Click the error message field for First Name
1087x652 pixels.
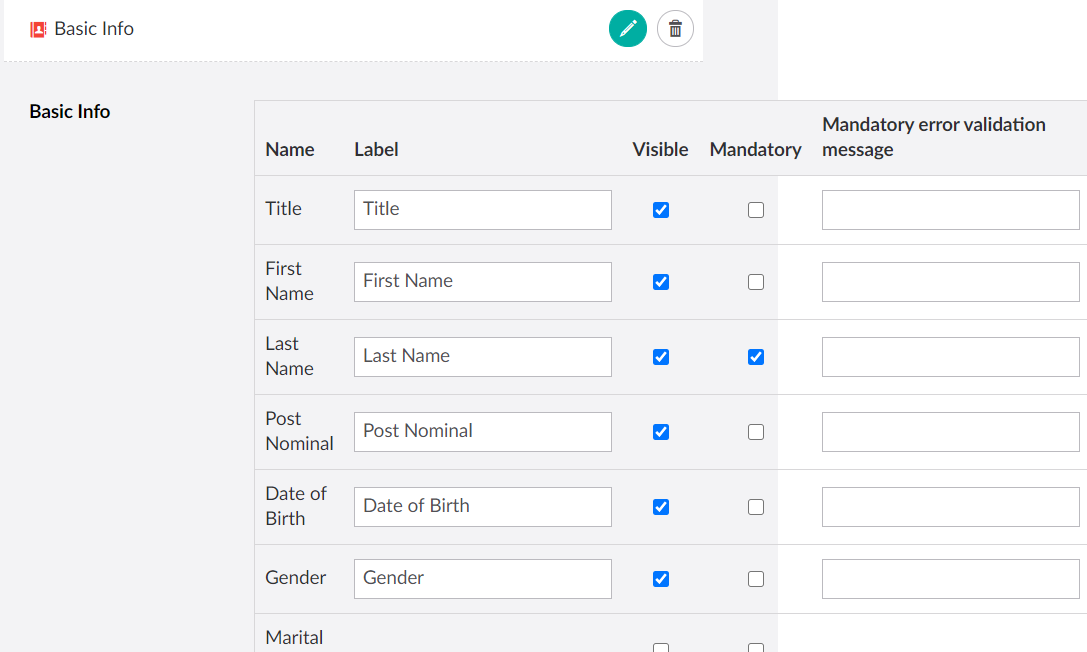[950, 281]
